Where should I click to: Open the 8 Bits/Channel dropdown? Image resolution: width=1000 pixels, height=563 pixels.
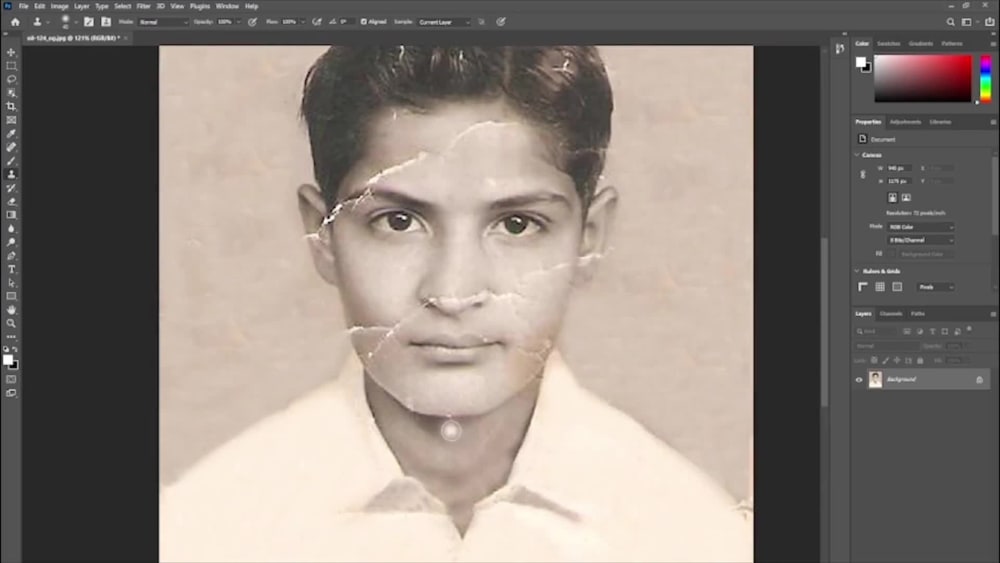[x=920, y=240]
